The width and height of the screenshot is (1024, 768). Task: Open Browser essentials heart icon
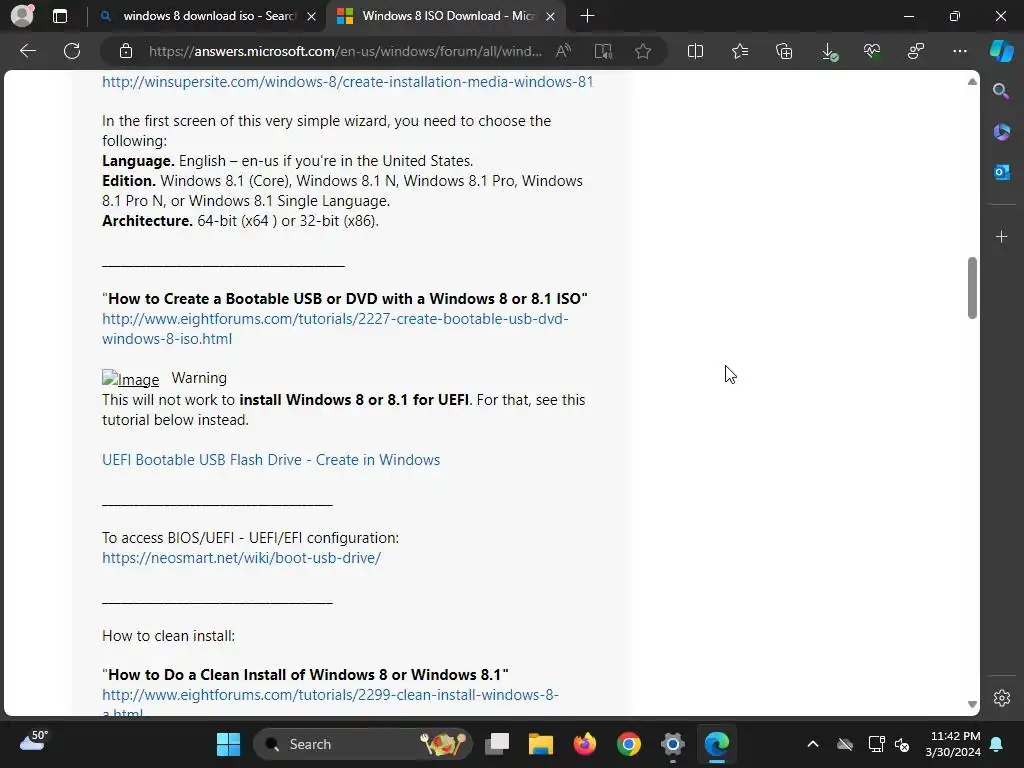[x=872, y=51]
